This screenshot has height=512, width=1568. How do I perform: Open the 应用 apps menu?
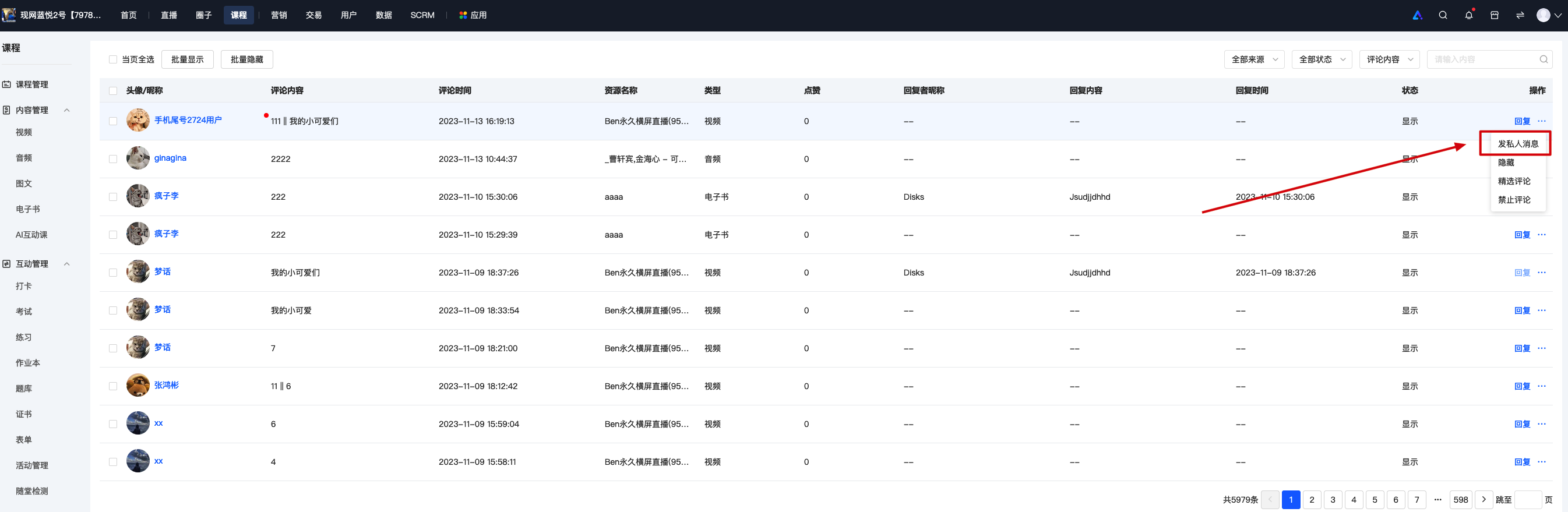pos(473,15)
